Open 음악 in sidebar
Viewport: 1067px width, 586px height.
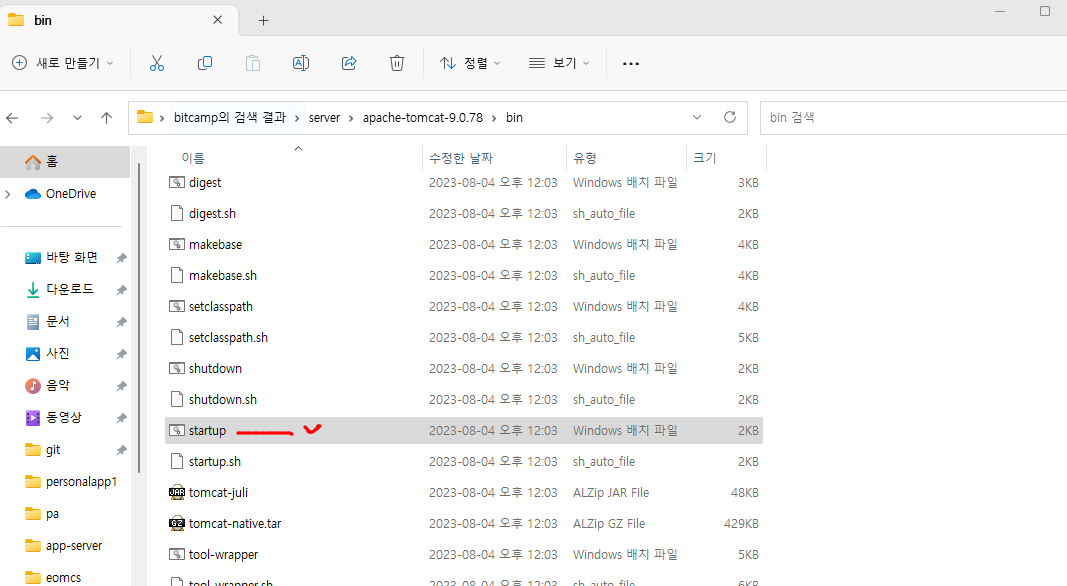pyautogui.click(x=57, y=385)
